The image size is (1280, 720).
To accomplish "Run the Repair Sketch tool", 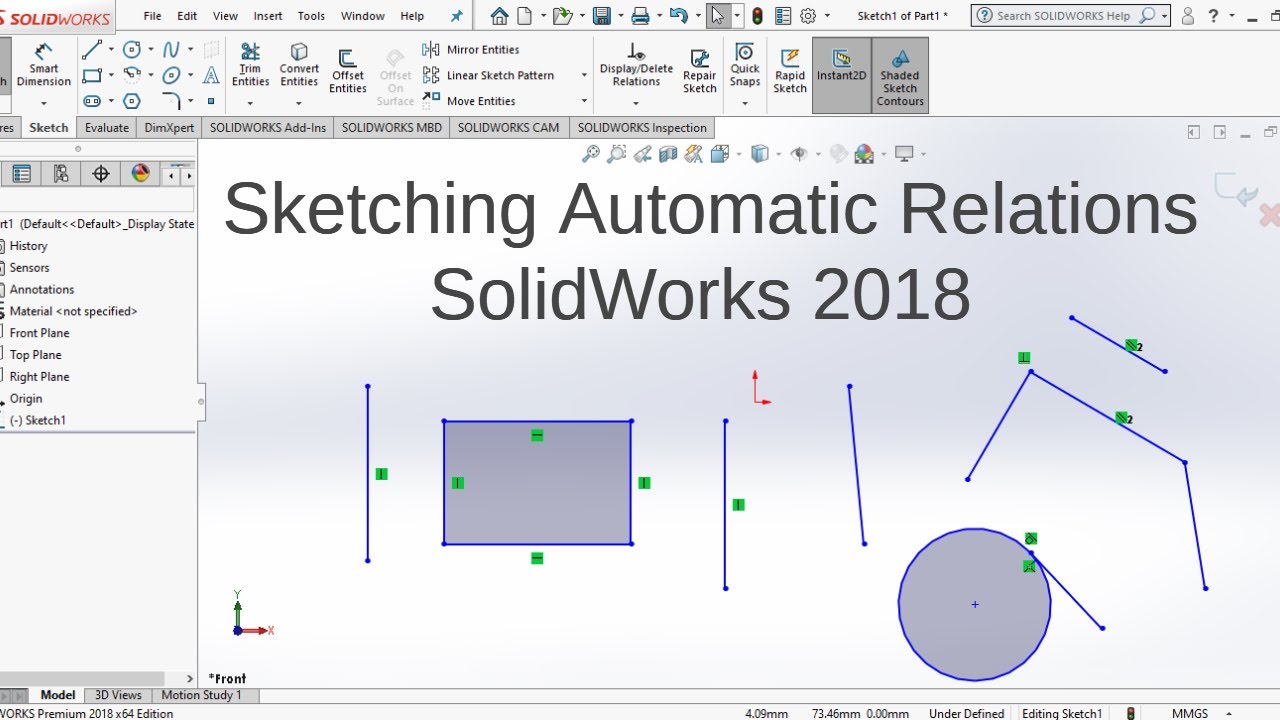I will click(700, 70).
